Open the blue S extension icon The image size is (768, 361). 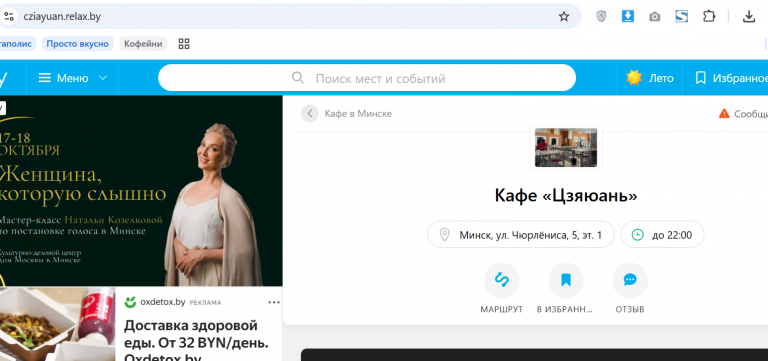(x=681, y=17)
